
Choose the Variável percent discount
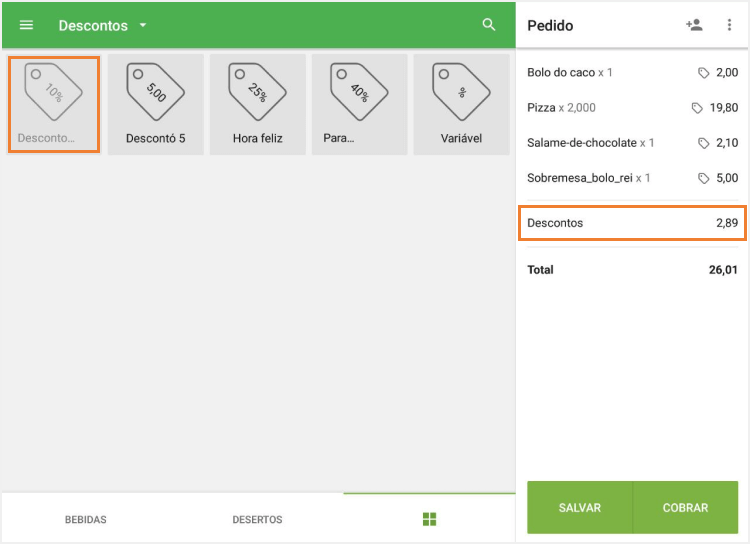(461, 104)
